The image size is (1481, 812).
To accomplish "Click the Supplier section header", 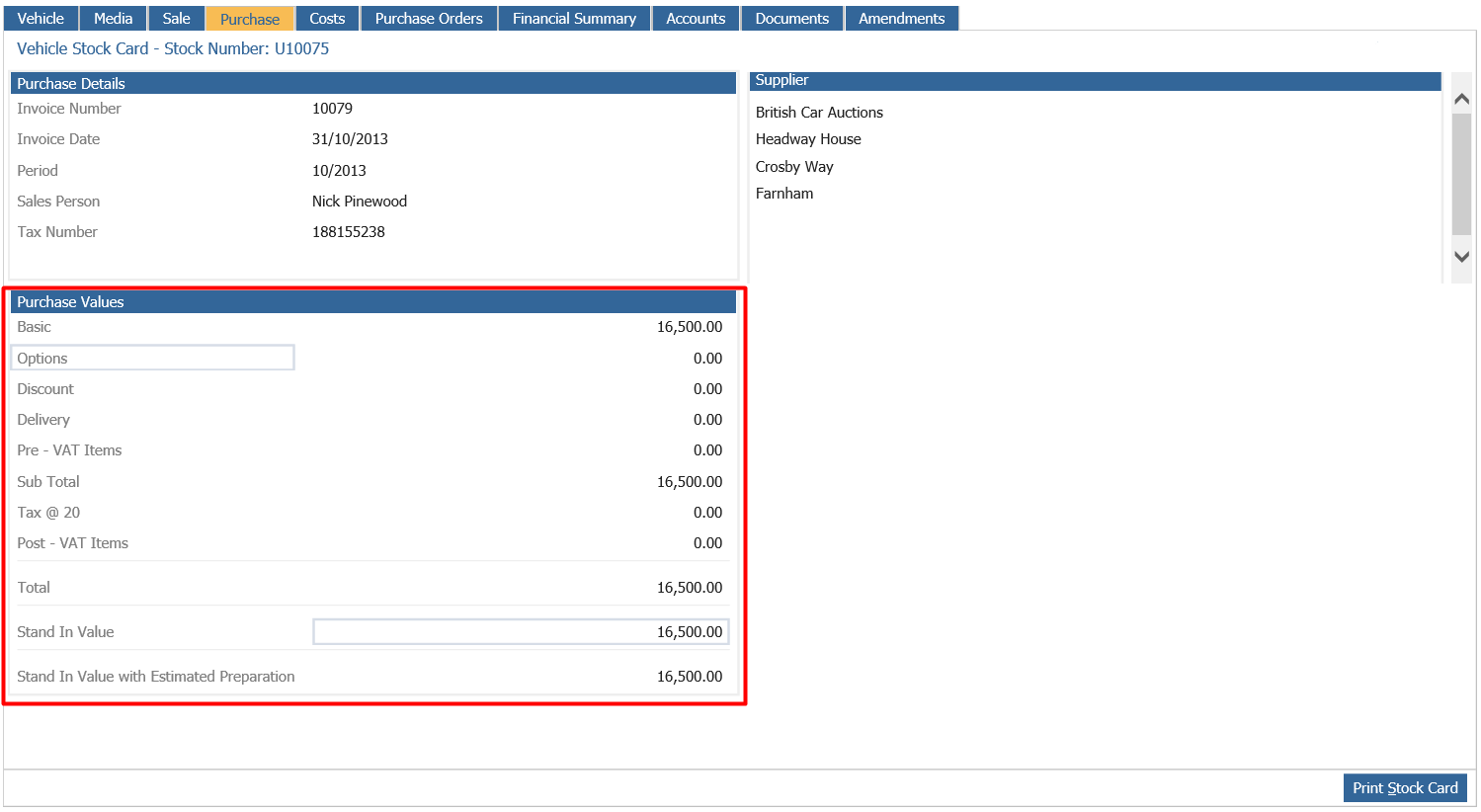I will coord(1096,81).
